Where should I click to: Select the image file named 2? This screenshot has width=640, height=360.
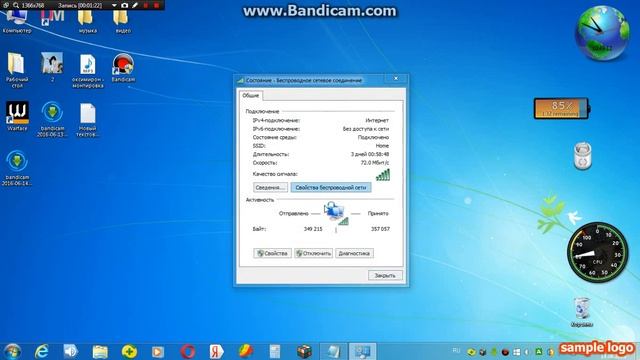coord(52,67)
